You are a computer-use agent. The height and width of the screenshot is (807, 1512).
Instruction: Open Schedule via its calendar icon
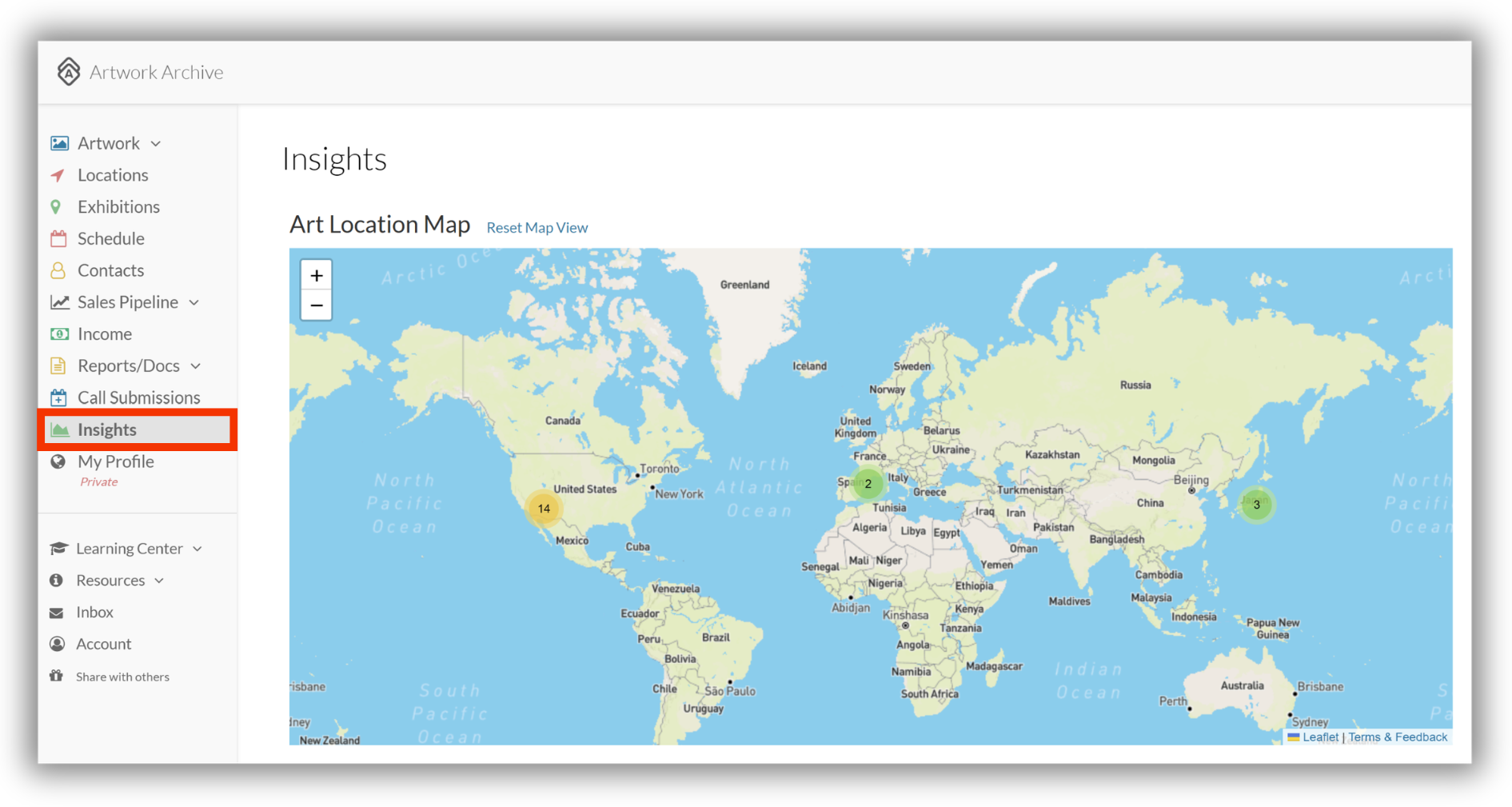(58, 238)
